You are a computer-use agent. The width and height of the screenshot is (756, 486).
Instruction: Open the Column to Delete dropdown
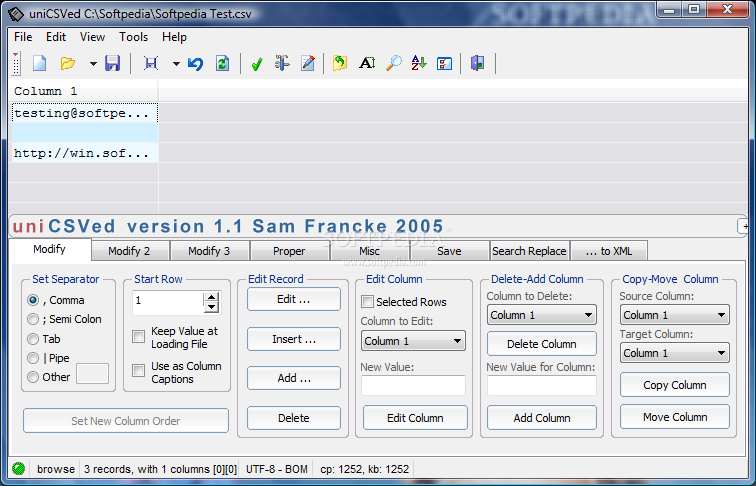pyautogui.click(x=541, y=315)
